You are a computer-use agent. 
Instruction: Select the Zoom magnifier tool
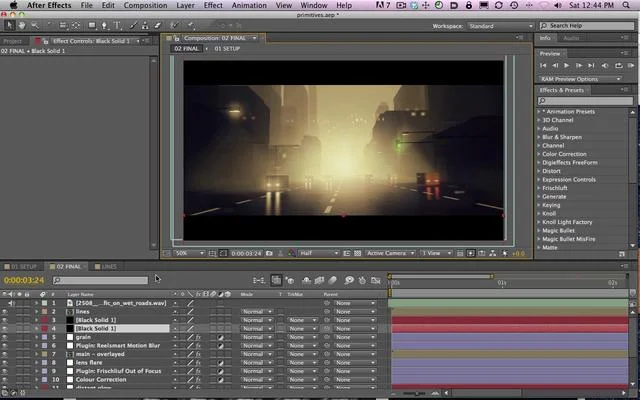pos(35,25)
